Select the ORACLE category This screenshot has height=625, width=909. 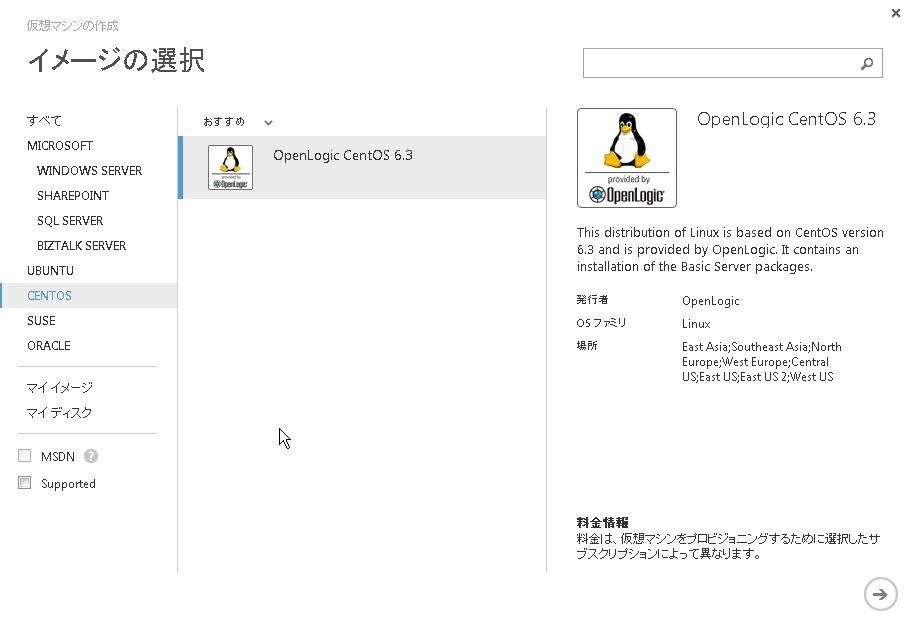(x=49, y=346)
